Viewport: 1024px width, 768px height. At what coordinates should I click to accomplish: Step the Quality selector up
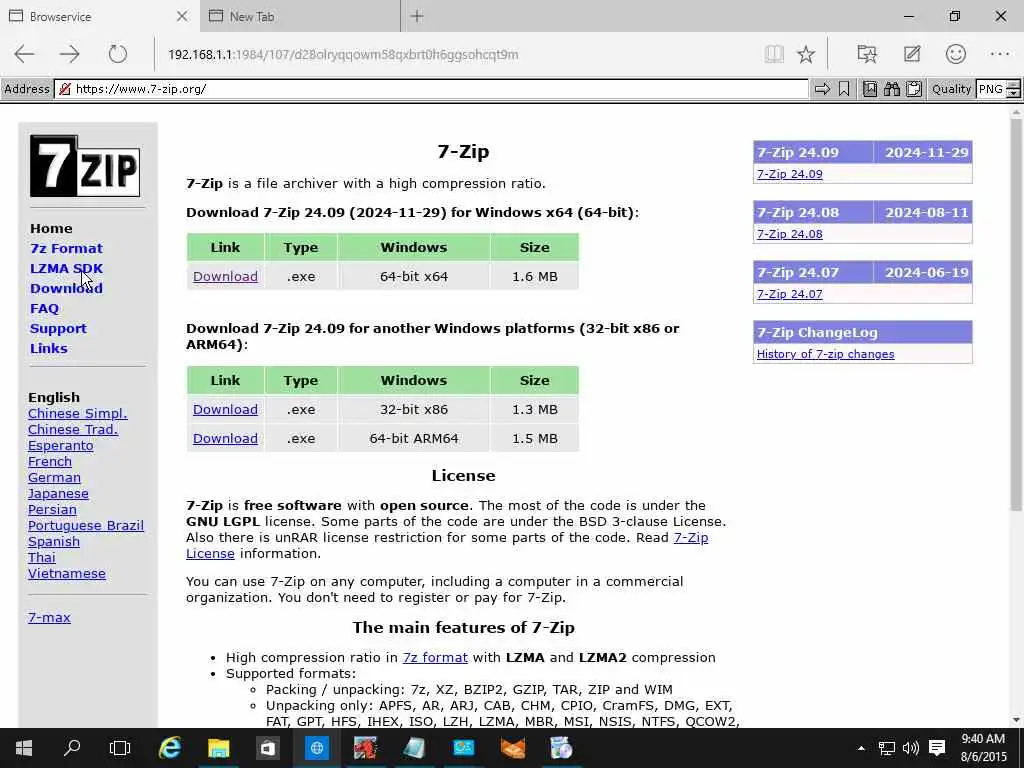pyautogui.click(x=1014, y=84)
